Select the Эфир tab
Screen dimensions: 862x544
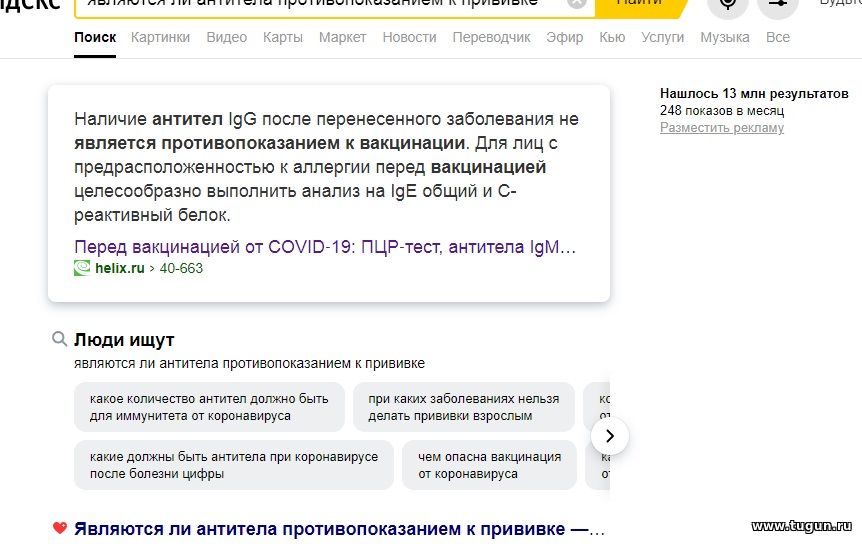point(565,37)
